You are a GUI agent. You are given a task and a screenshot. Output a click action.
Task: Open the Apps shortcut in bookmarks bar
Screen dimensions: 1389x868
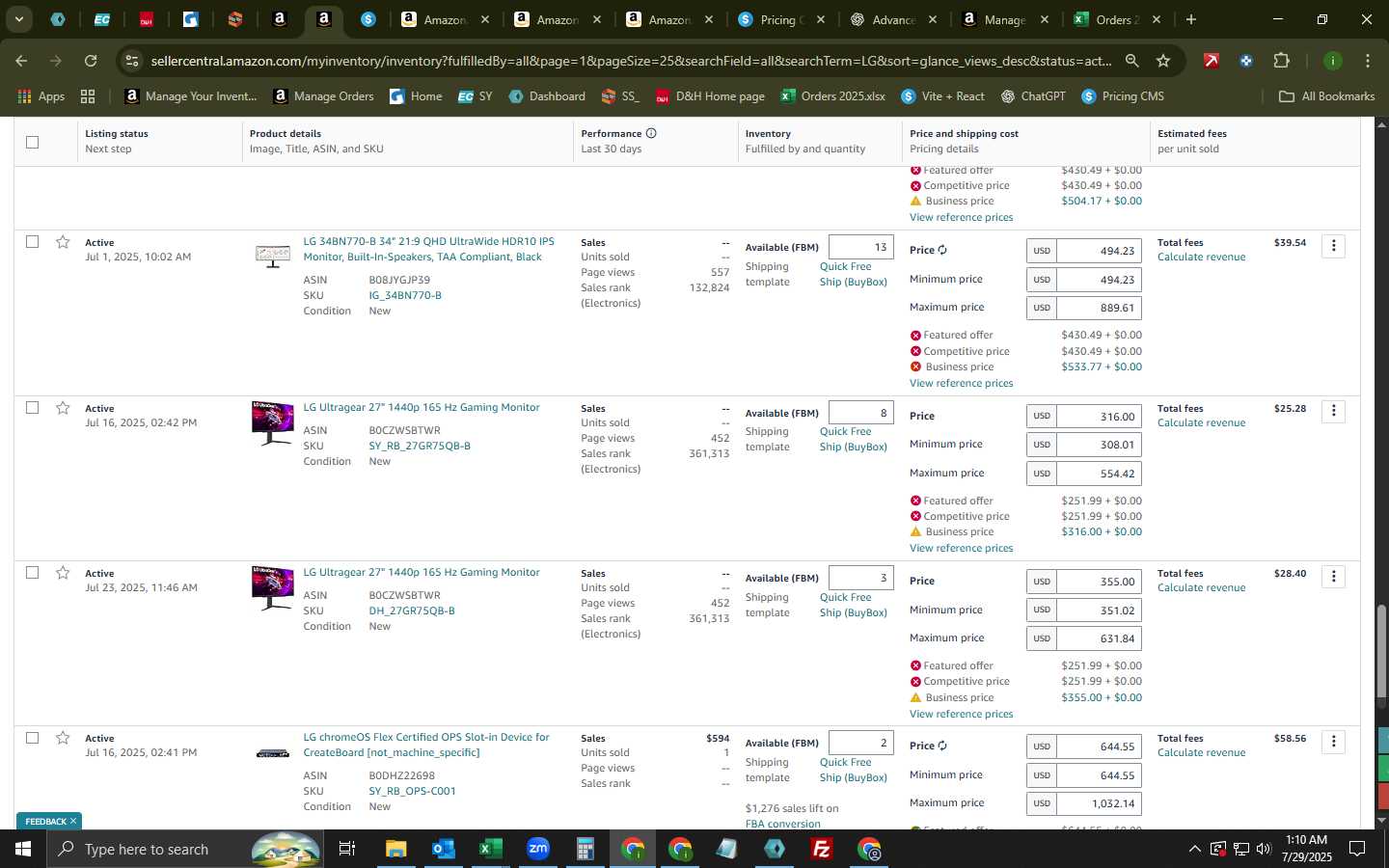(x=41, y=96)
